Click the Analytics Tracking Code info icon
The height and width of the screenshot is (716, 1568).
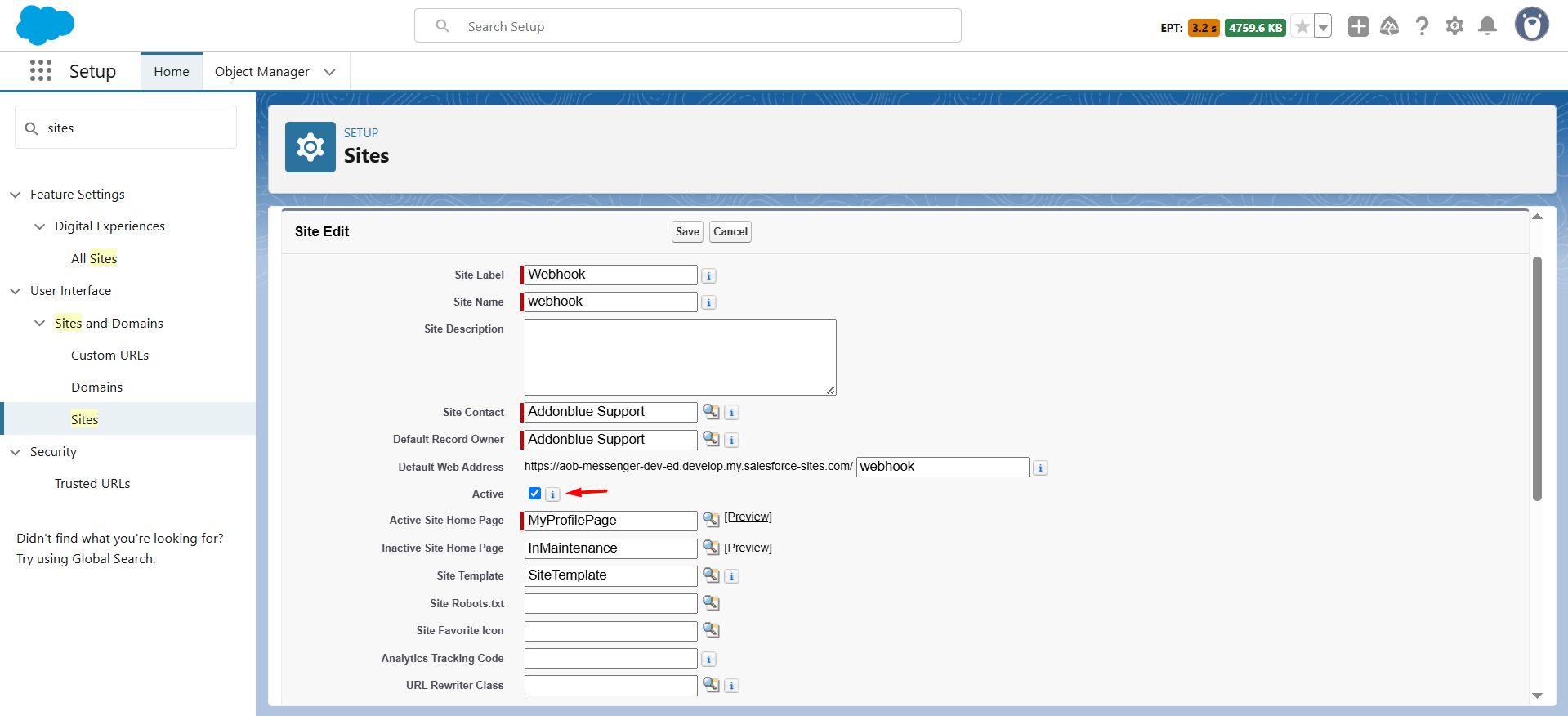click(709, 659)
